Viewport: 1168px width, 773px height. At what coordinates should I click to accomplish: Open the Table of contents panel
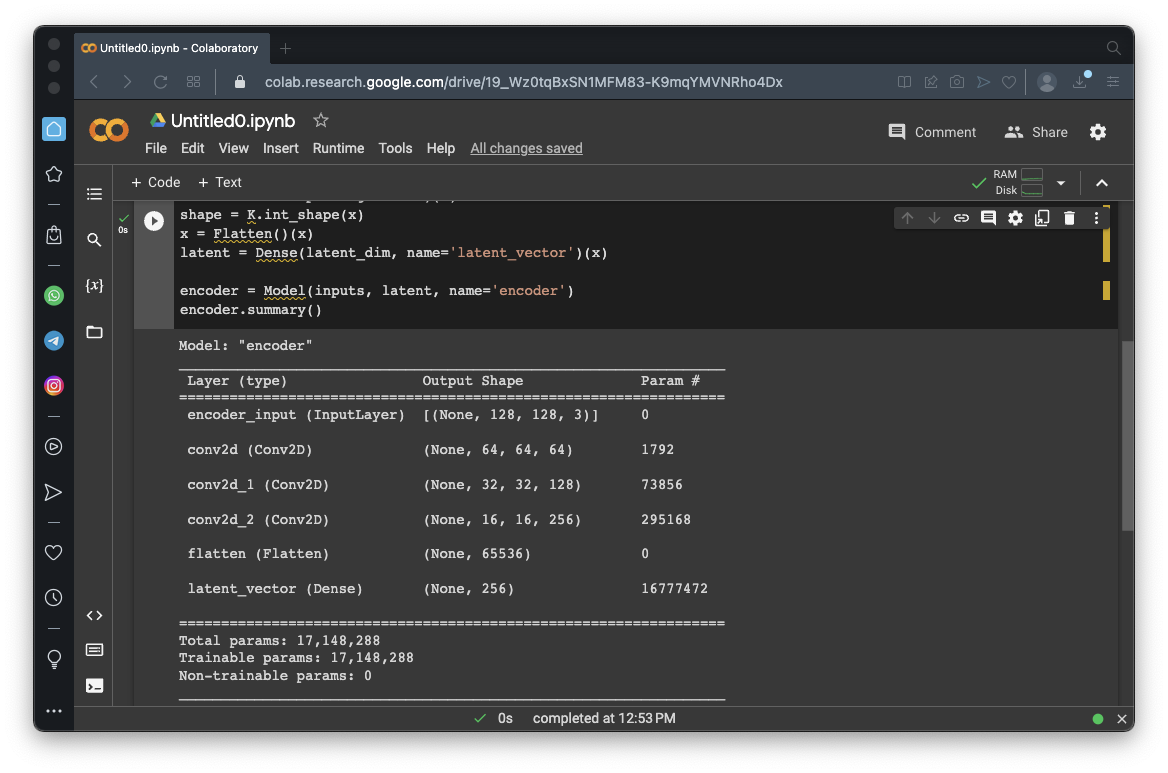point(94,194)
